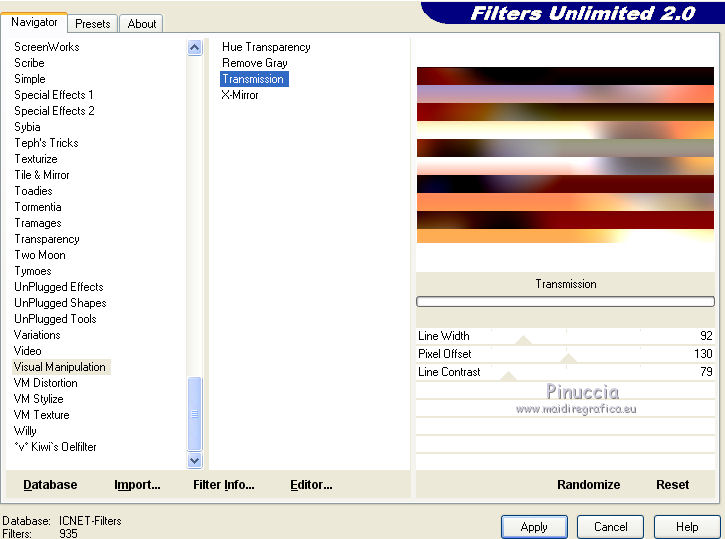Viewport: 725px width, 539px height.
Task: Open the Editor... button
Action: [x=311, y=484]
